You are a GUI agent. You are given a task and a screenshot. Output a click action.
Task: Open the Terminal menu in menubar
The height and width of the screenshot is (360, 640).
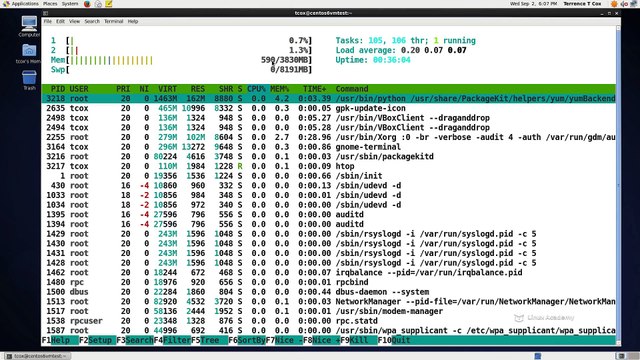pyautogui.click(x=113, y=21)
